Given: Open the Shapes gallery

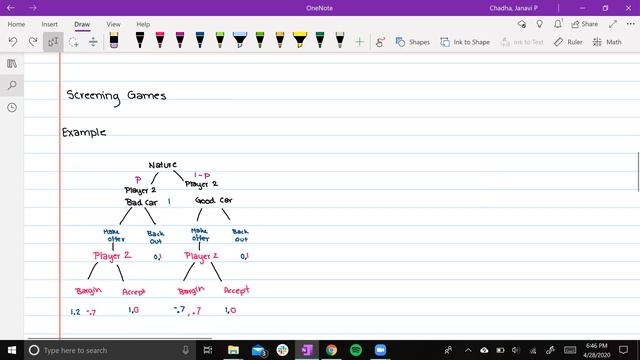Looking at the screenshot, I should [x=412, y=42].
